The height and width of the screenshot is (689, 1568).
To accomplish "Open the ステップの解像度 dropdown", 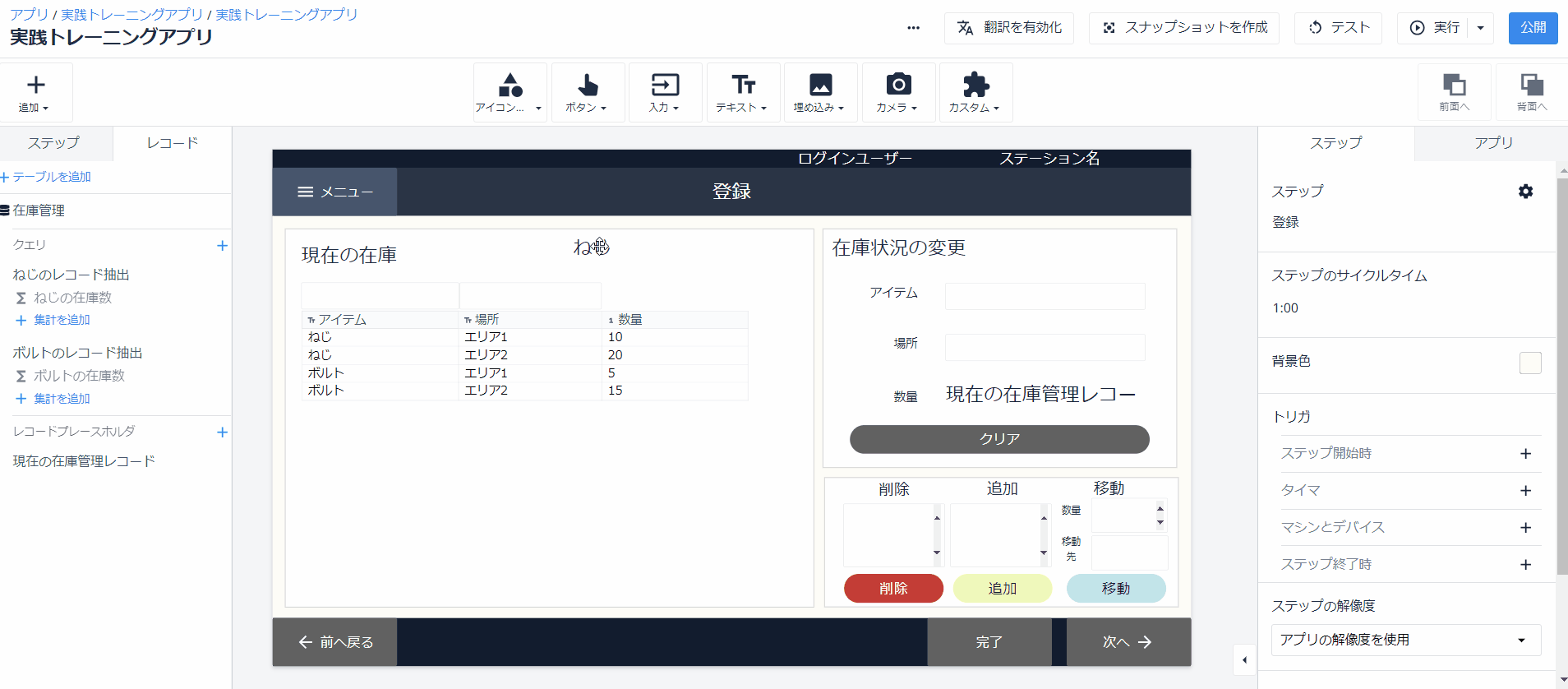I will (1406, 640).
